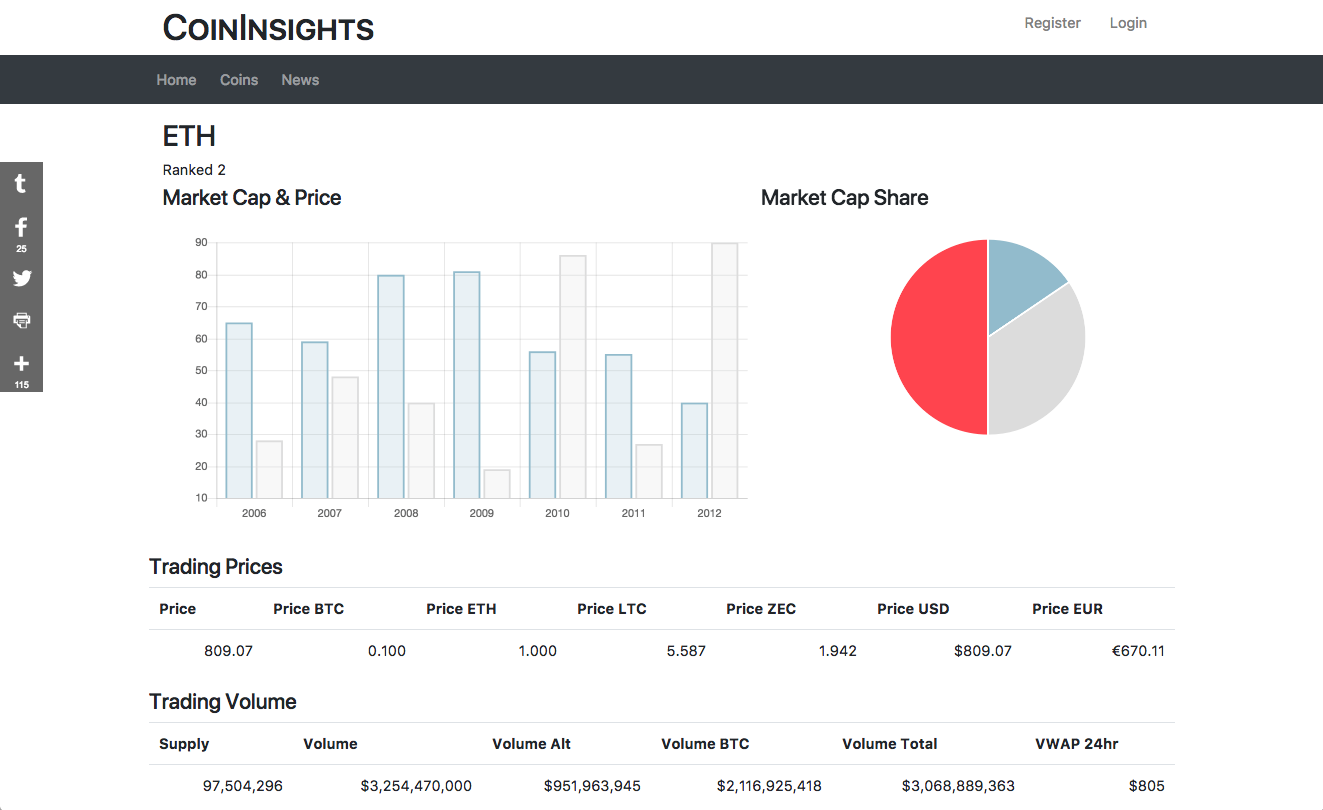Click the Price ETH column header
This screenshot has height=810, width=1323.
461,609
